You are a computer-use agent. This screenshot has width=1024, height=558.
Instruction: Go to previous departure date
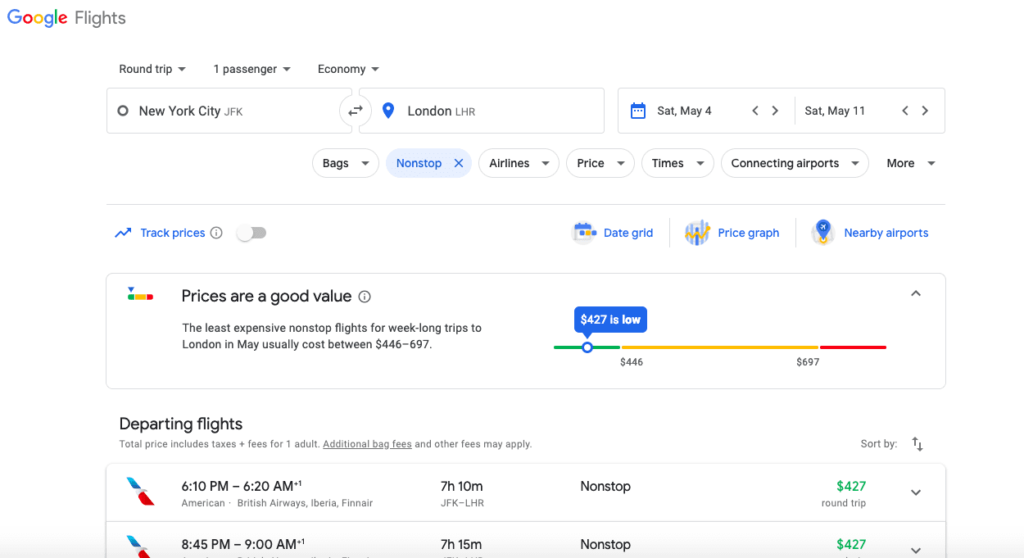pos(755,110)
